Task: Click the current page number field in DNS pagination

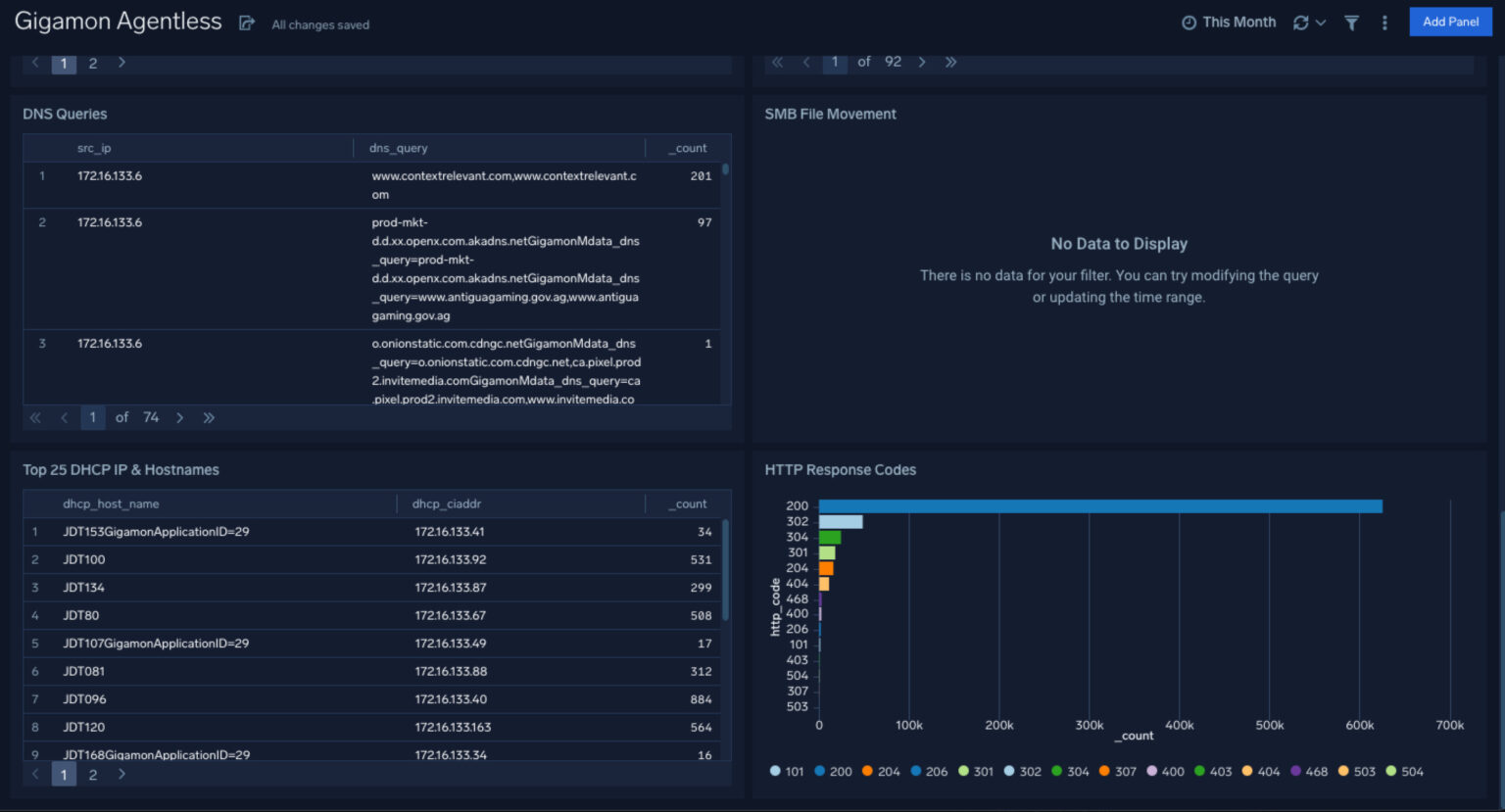Action: (x=92, y=417)
